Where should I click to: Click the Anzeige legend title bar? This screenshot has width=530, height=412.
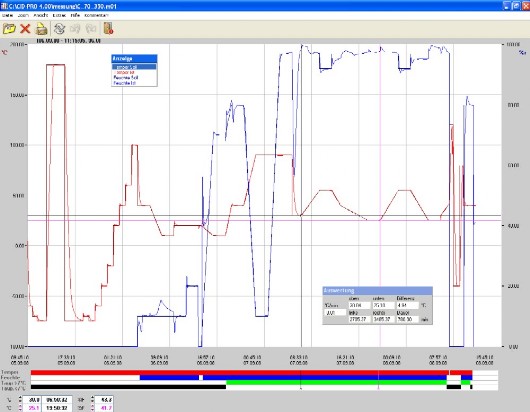(134, 58)
